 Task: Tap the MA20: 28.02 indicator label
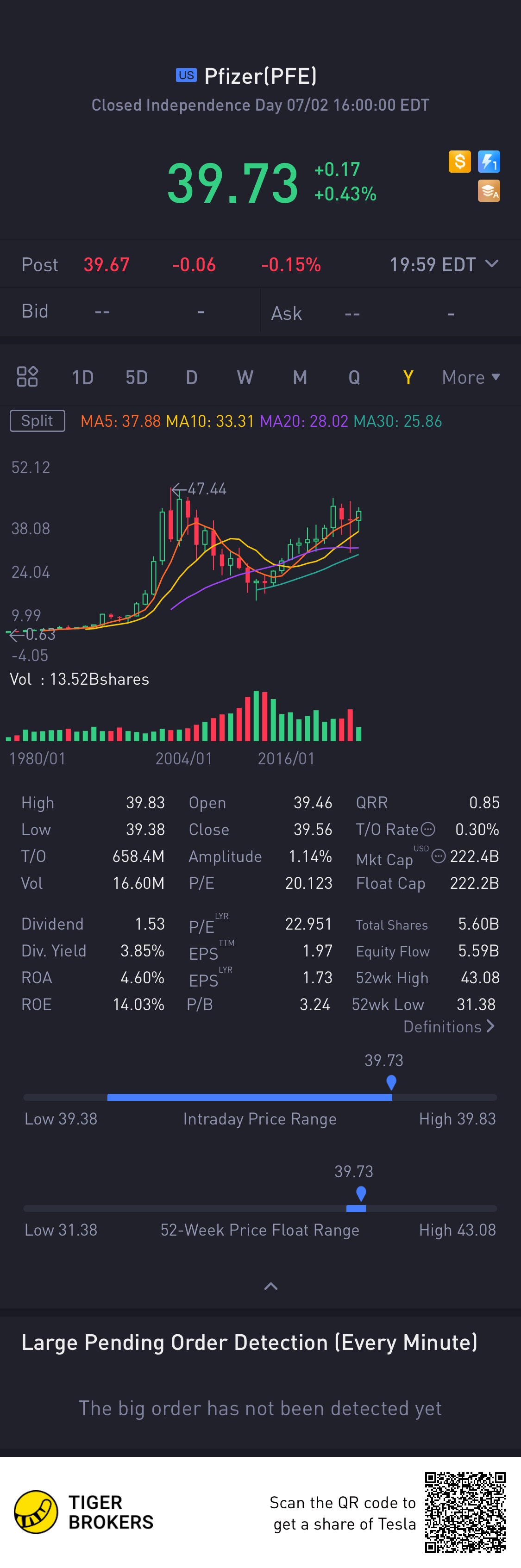click(304, 421)
